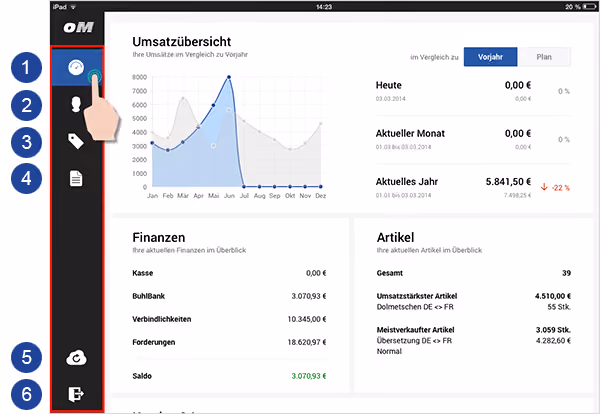
Task: Click the Gesamt count 39
Action: click(x=566, y=273)
